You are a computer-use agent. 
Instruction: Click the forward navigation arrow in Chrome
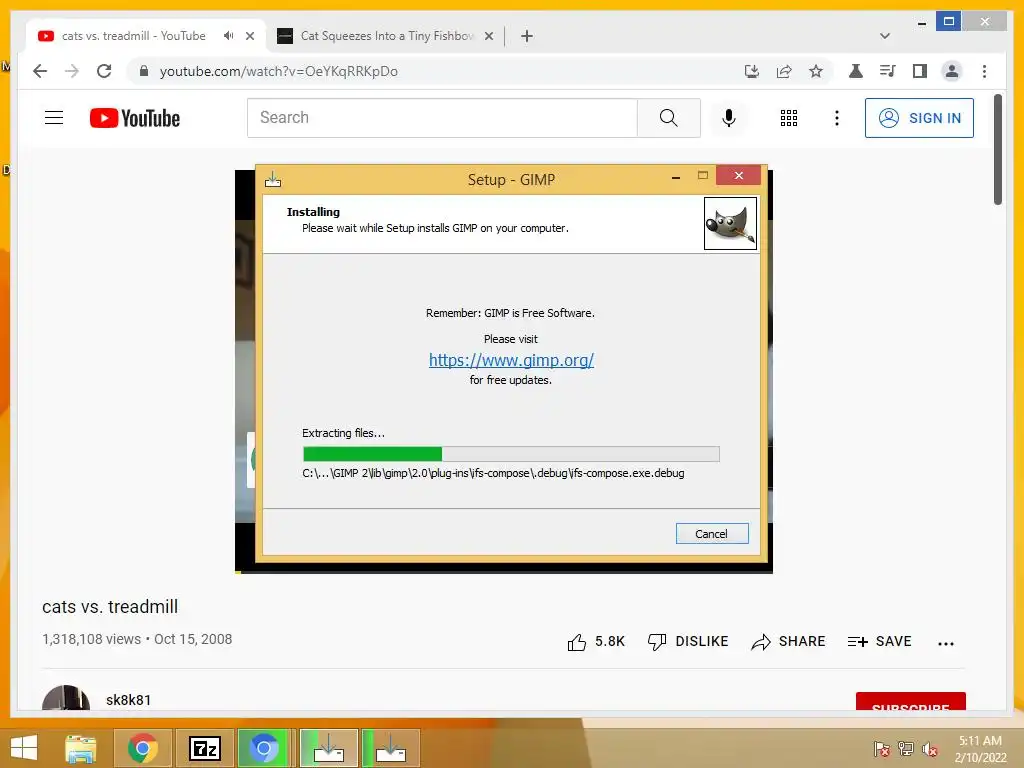pos(72,71)
